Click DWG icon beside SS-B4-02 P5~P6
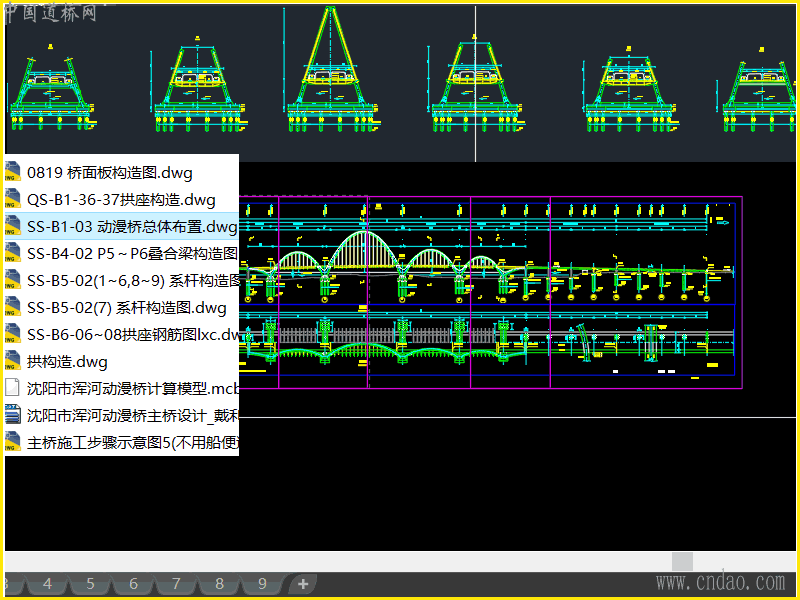 coord(13,253)
